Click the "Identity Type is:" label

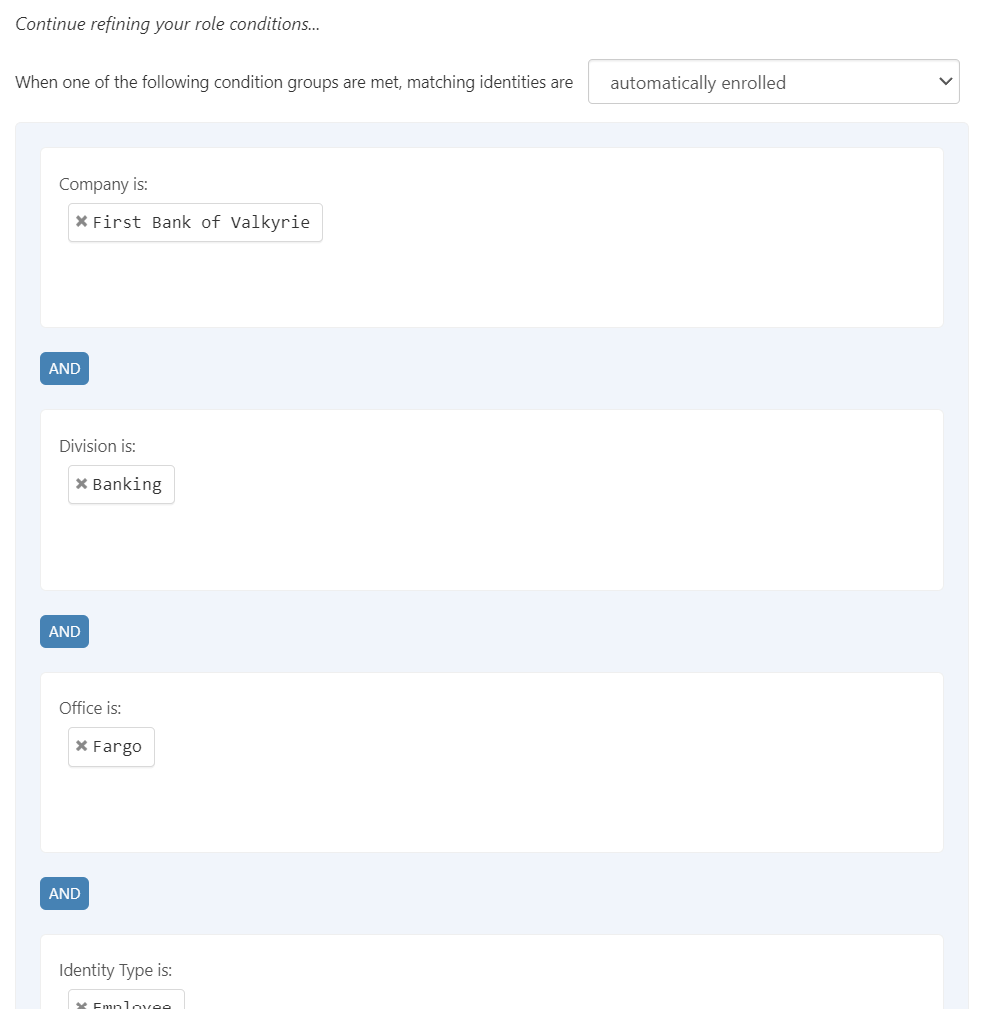115,970
